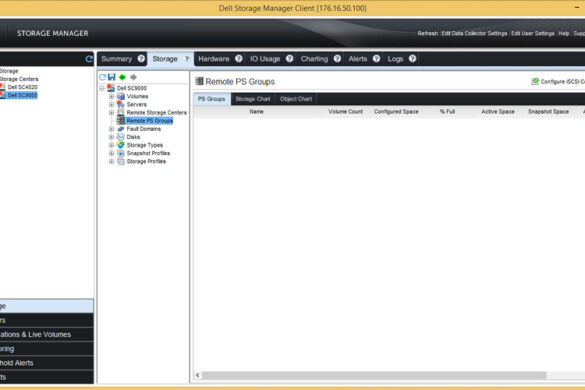Open help icon next to Hardware tab
Viewport: 585px width, 390px height.
pyautogui.click(x=239, y=59)
